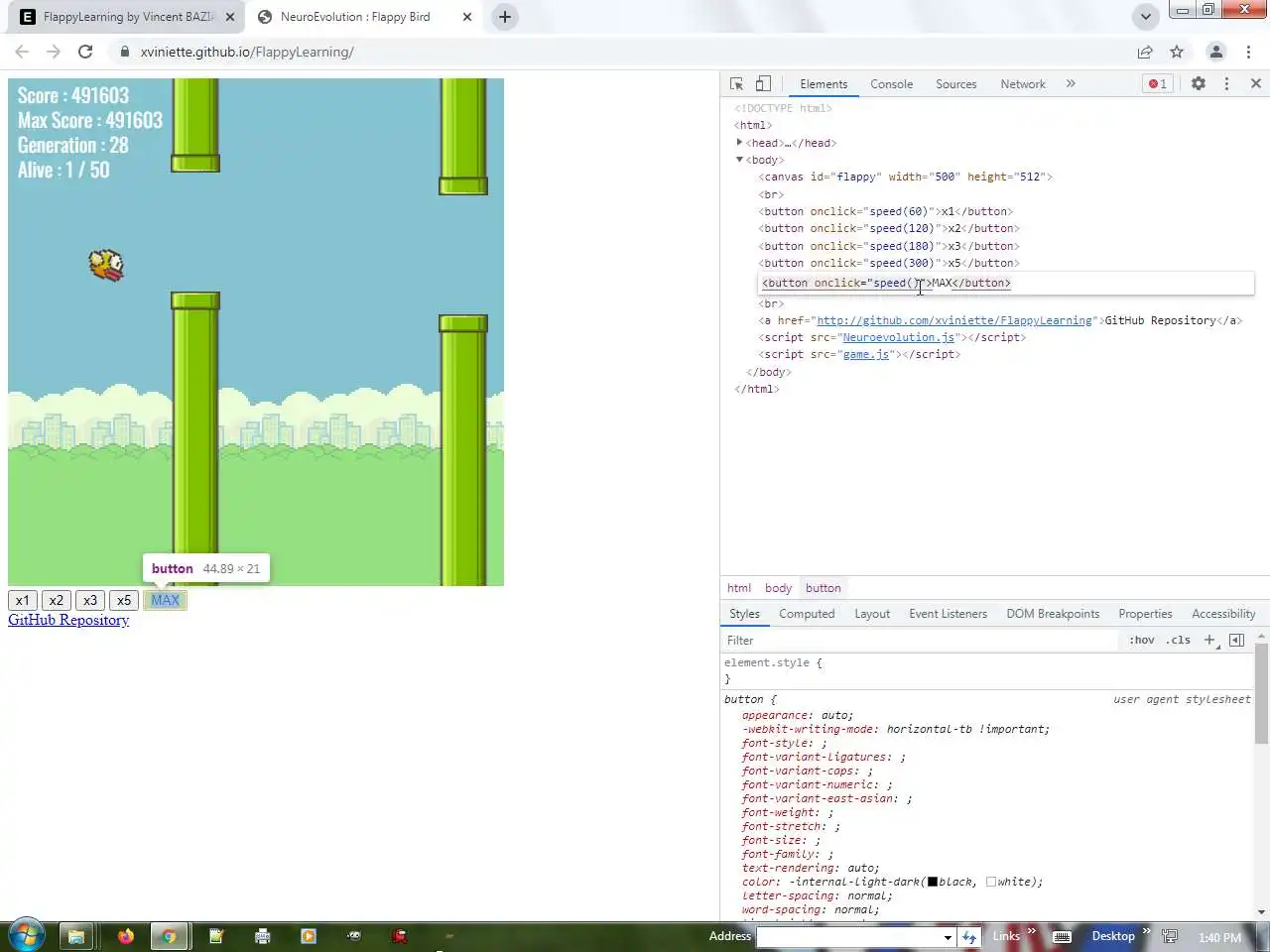Select button in the breadcrumb bar
Viewport: 1270px width, 952px height.
tap(823, 588)
